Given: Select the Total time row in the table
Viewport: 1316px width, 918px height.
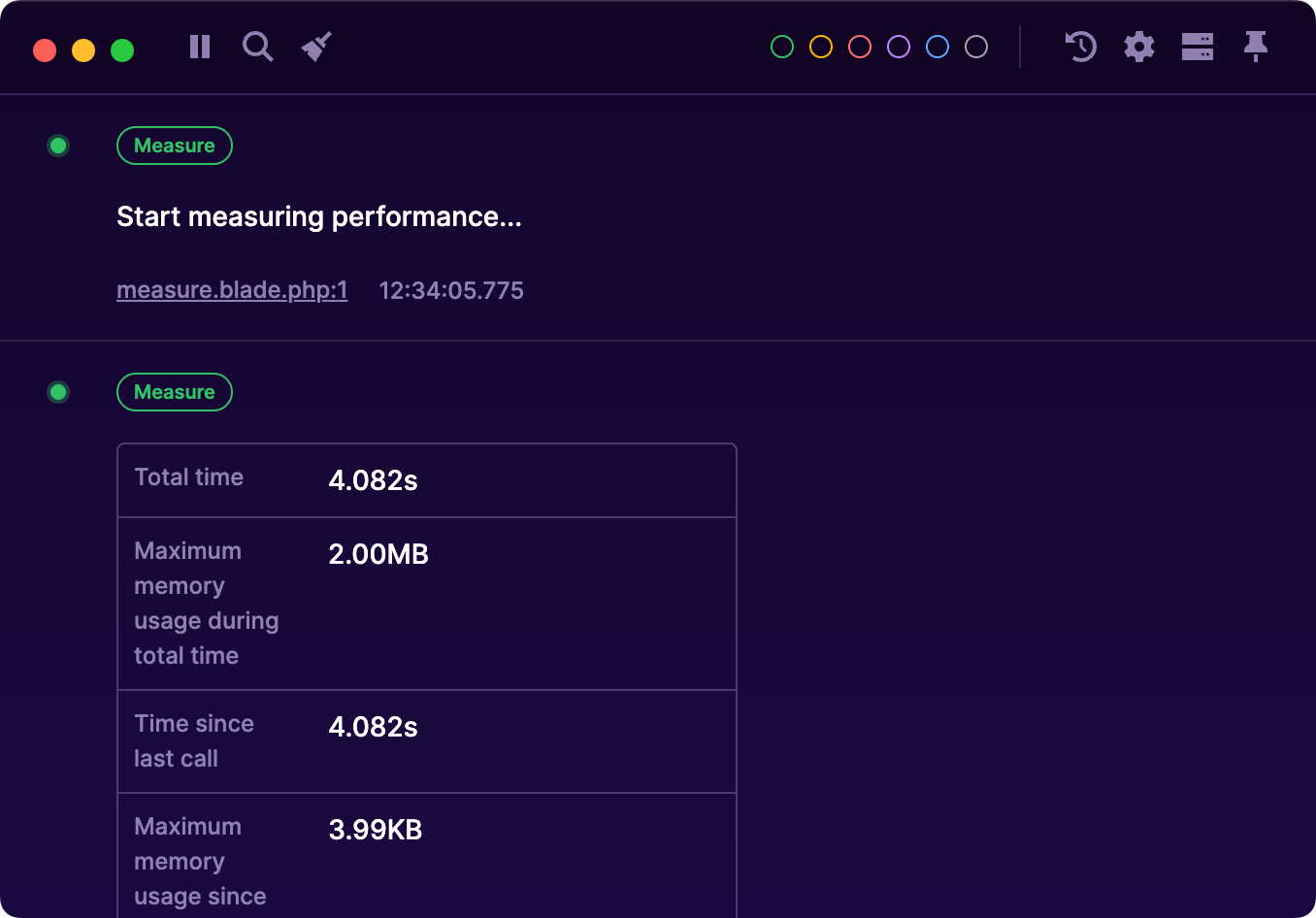Looking at the screenshot, I should [427, 479].
